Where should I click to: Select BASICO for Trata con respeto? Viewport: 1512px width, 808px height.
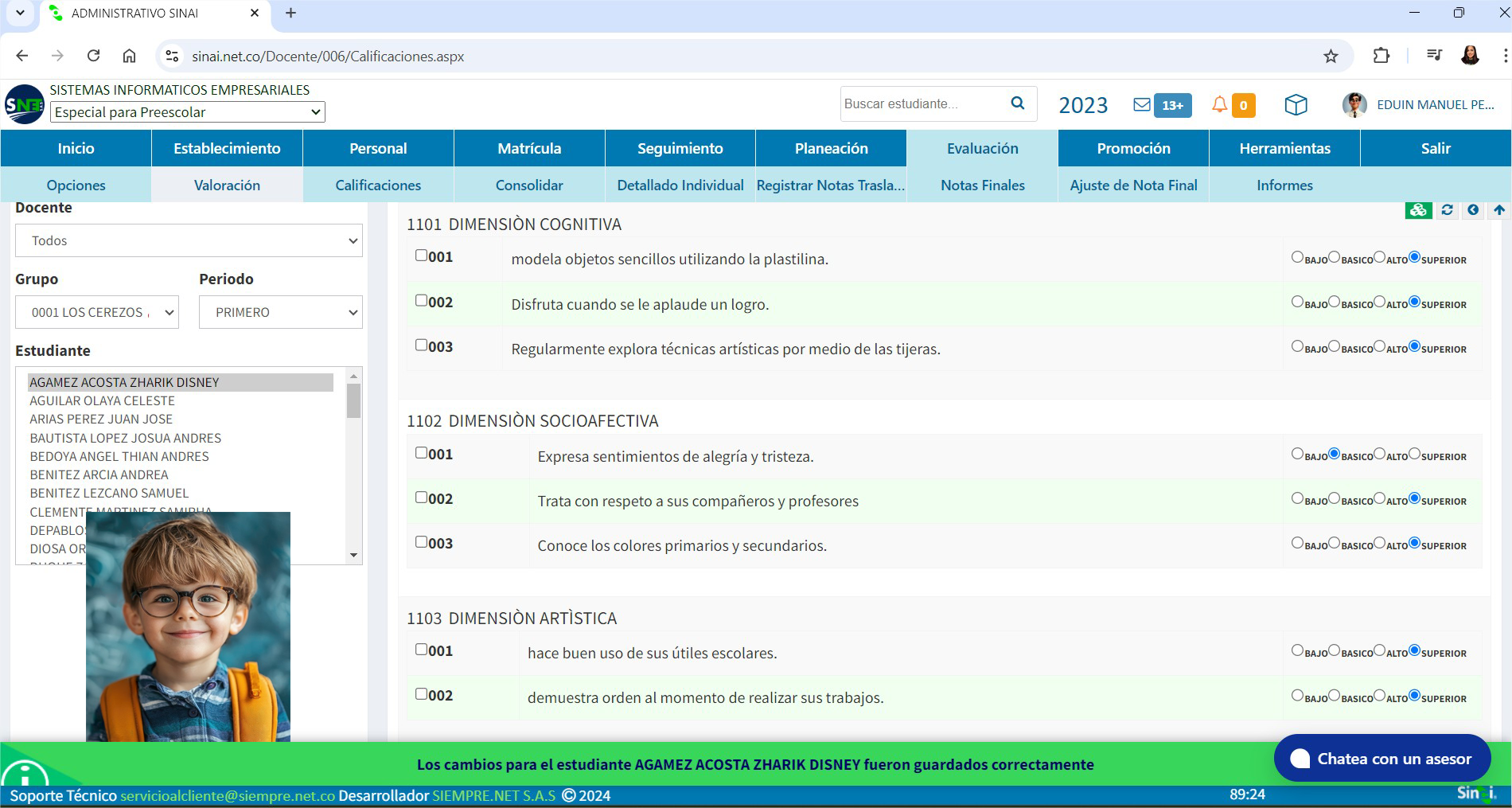[1334, 498]
